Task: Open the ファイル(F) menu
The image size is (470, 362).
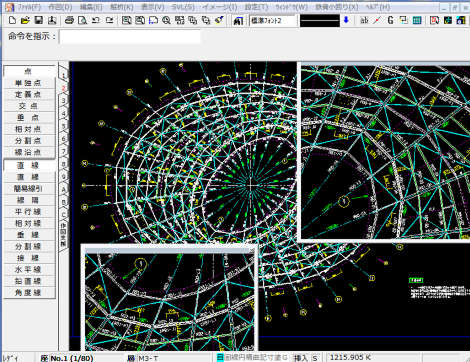Action: click(29, 7)
